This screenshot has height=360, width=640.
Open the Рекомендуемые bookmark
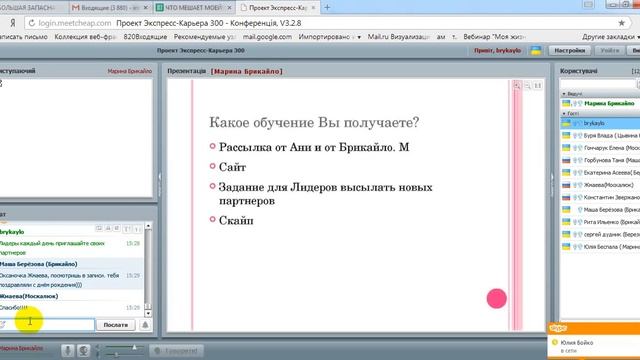pyautogui.click(x=205, y=37)
